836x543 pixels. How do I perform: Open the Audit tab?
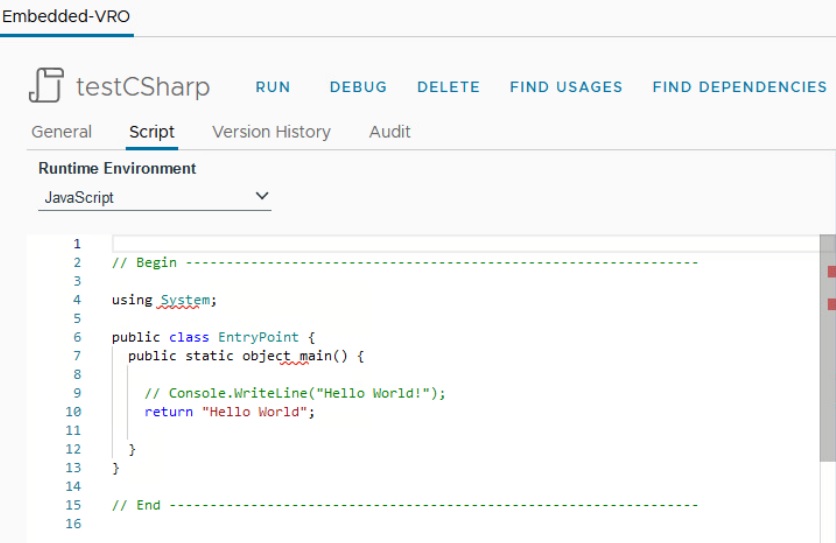[390, 132]
